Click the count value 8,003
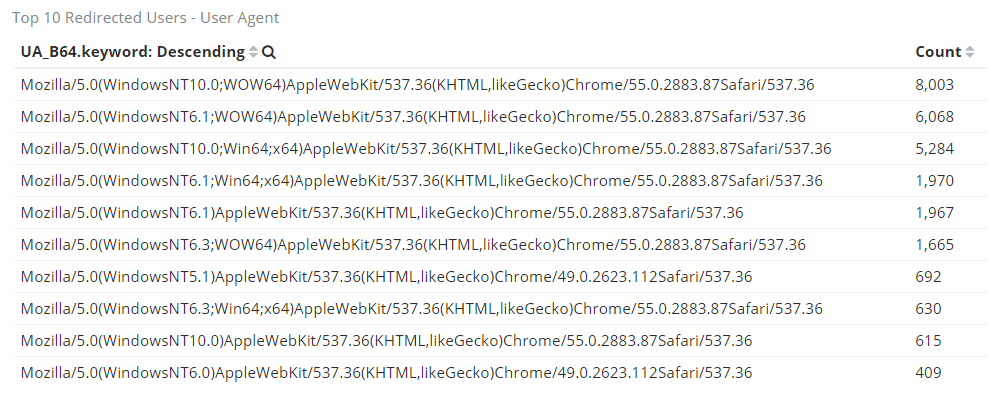The height and width of the screenshot is (403, 991). (x=934, y=85)
